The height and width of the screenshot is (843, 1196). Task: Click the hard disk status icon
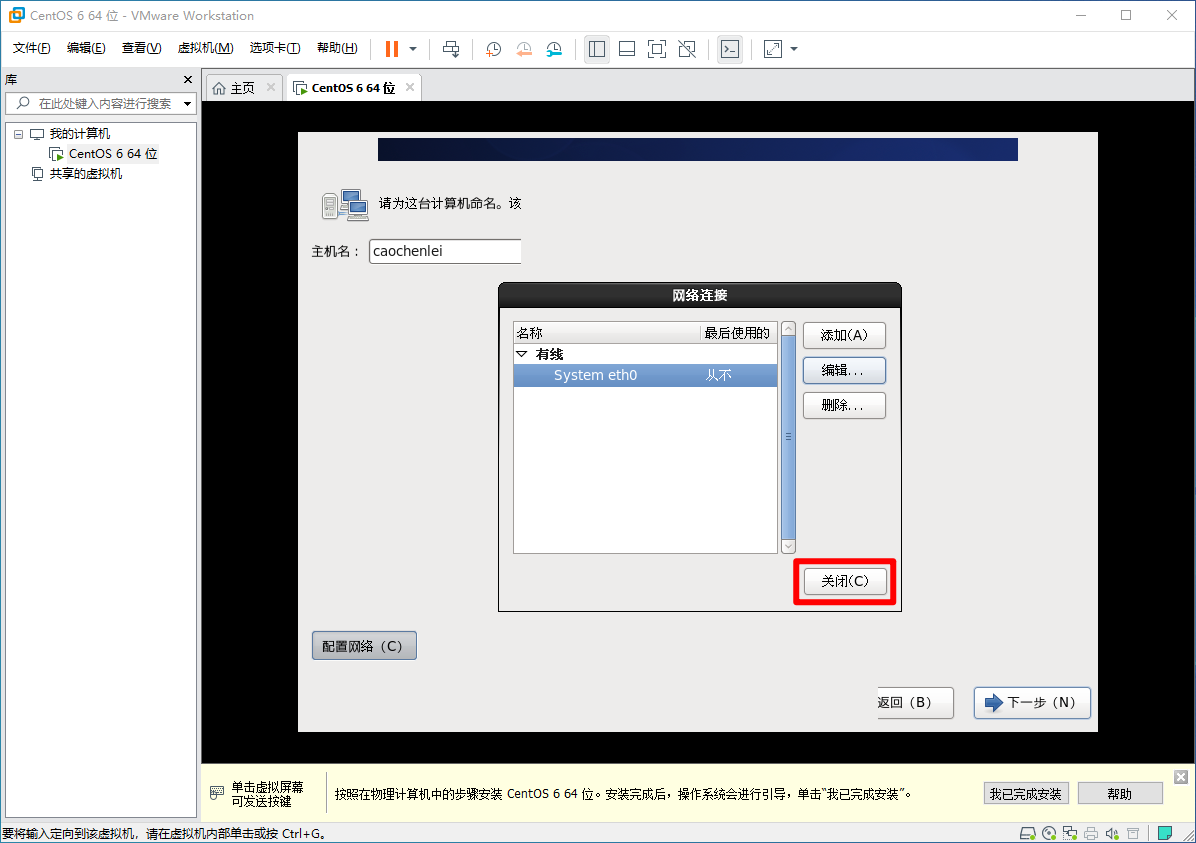1027,833
